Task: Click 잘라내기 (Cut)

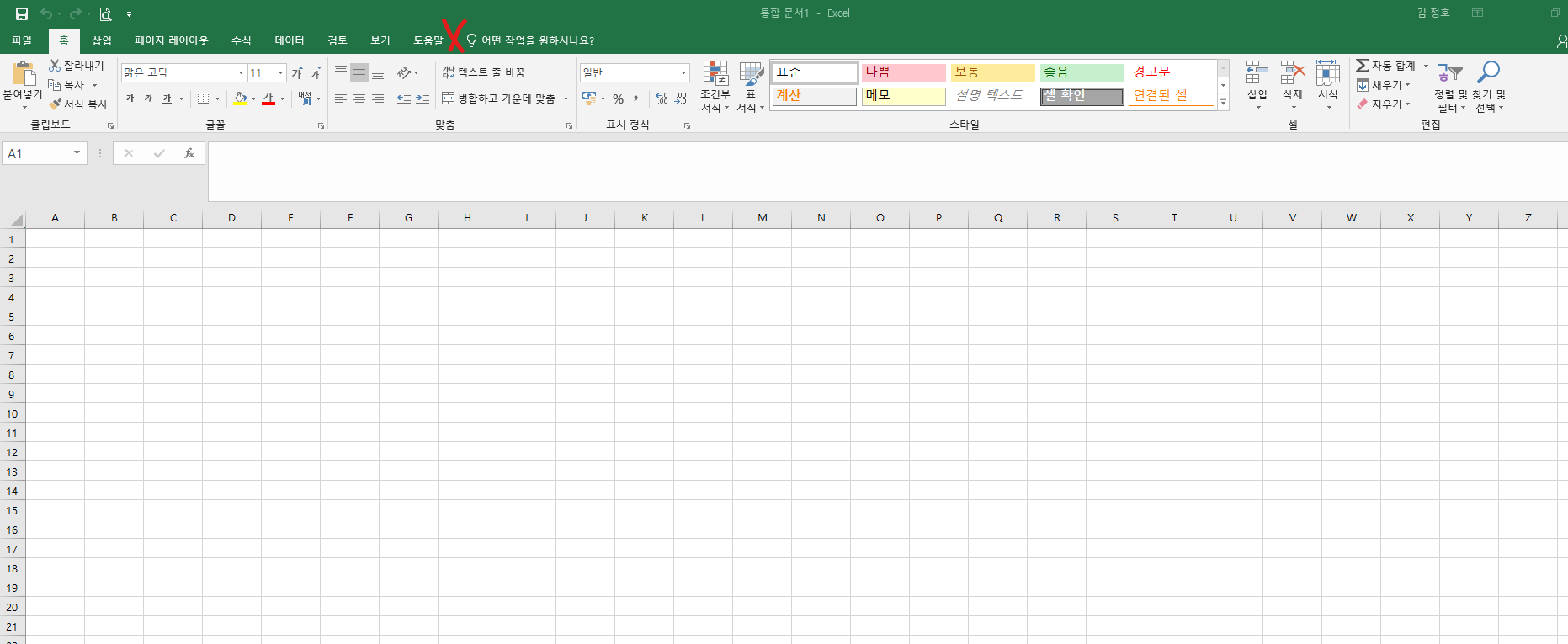Action: (x=77, y=66)
